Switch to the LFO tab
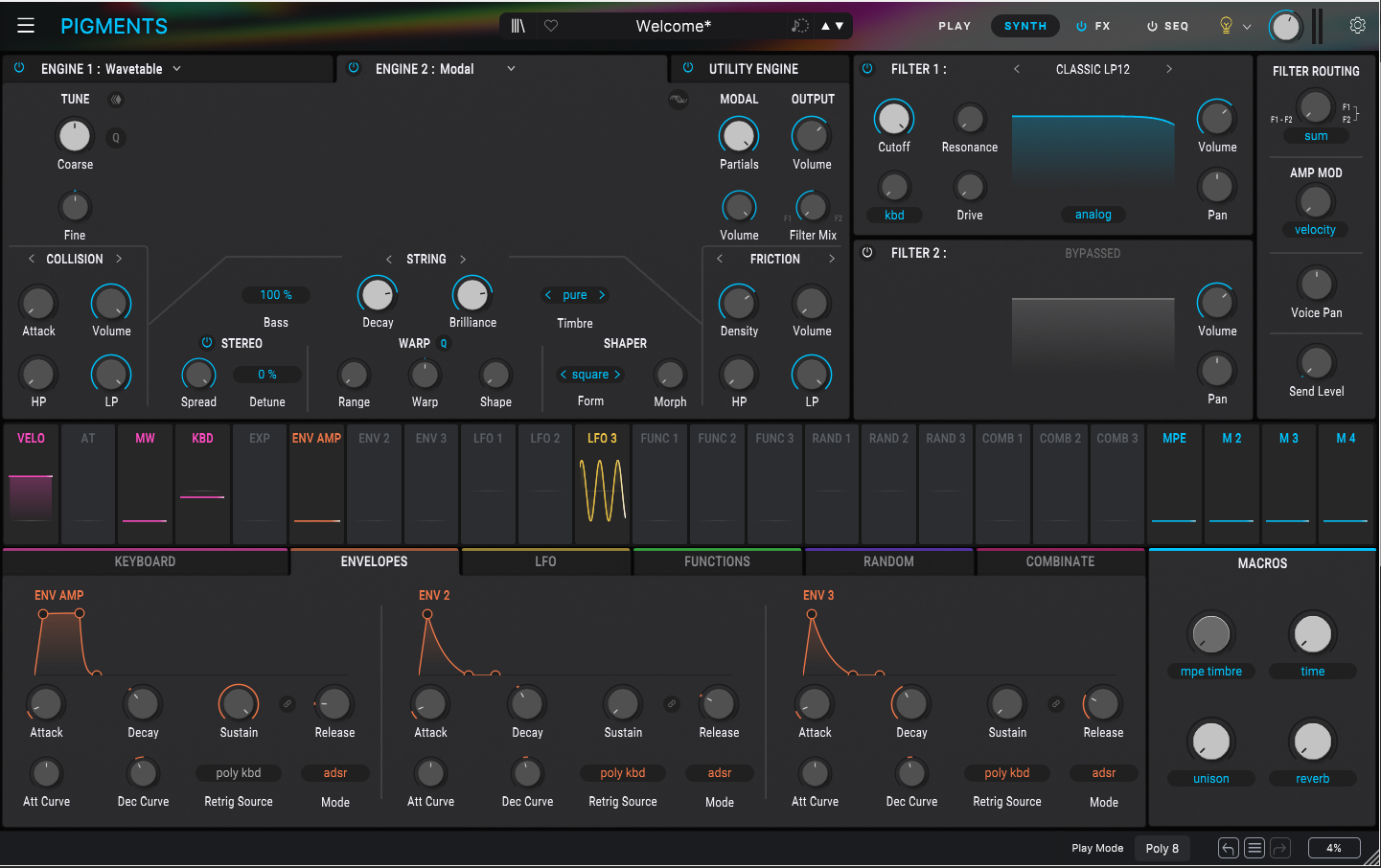This screenshot has height=868, width=1381. (545, 561)
